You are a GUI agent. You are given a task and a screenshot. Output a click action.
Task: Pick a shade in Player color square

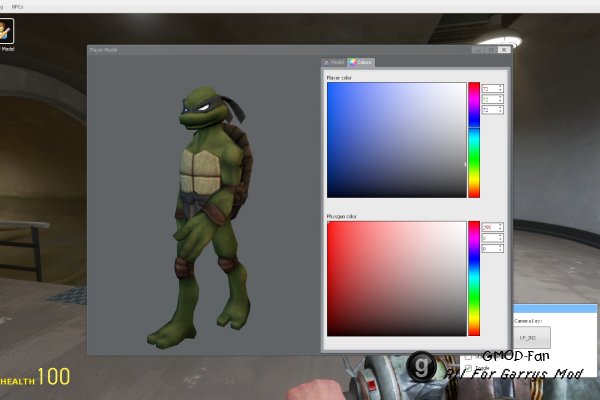[396, 140]
